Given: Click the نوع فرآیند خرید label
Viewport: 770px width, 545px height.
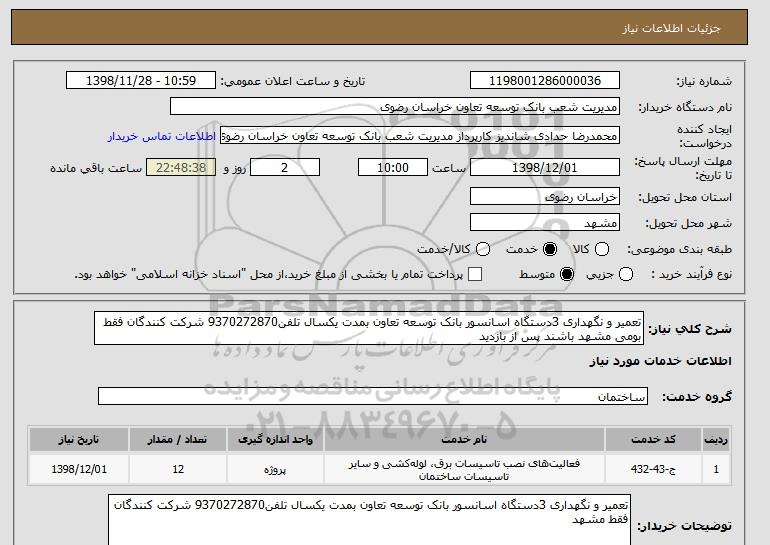Looking at the screenshot, I should coord(691,274).
